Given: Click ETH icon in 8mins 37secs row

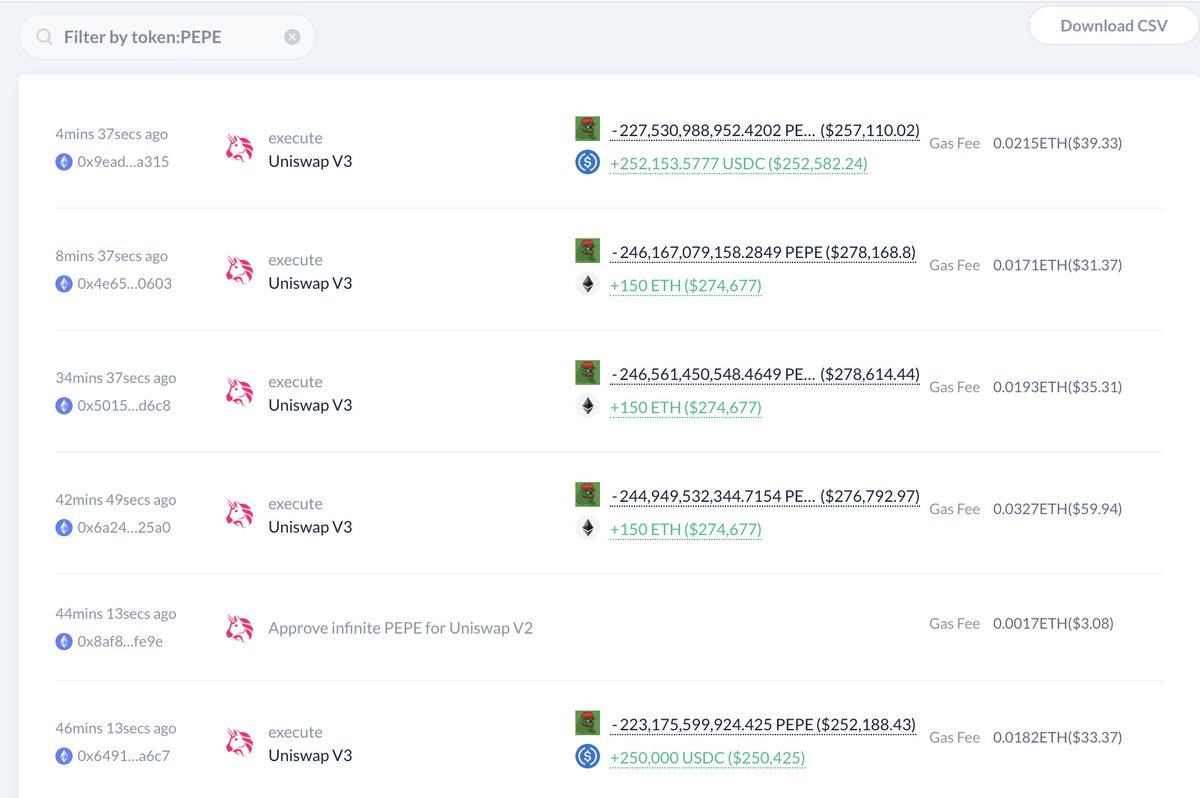Looking at the screenshot, I should (x=587, y=284).
